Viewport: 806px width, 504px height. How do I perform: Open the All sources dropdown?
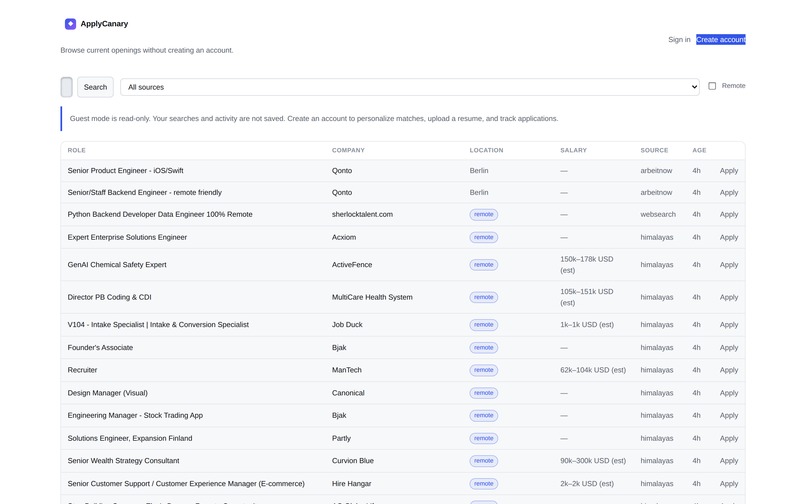click(410, 87)
